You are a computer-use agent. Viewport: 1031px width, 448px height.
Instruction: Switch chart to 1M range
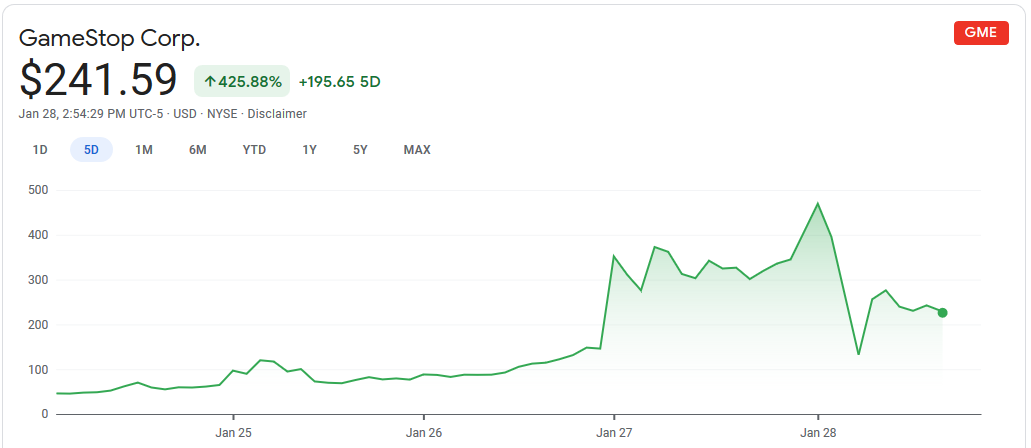[144, 150]
